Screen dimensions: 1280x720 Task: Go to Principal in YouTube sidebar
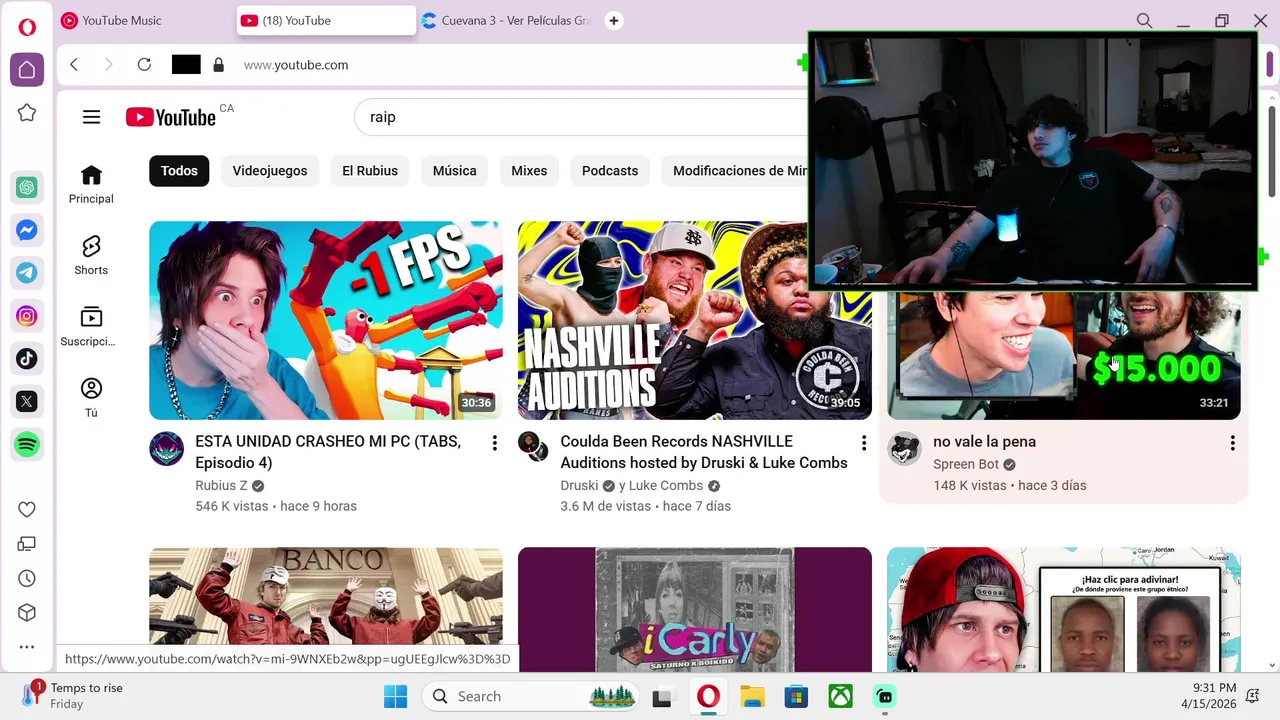tap(91, 185)
